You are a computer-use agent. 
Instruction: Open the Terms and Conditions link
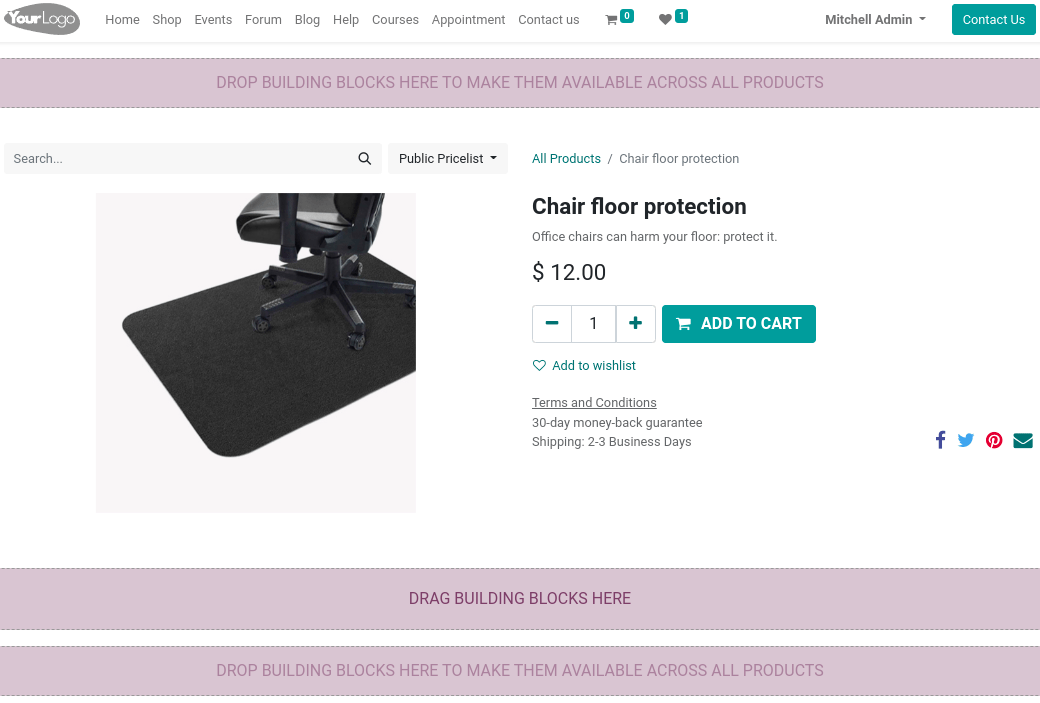click(x=594, y=402)
